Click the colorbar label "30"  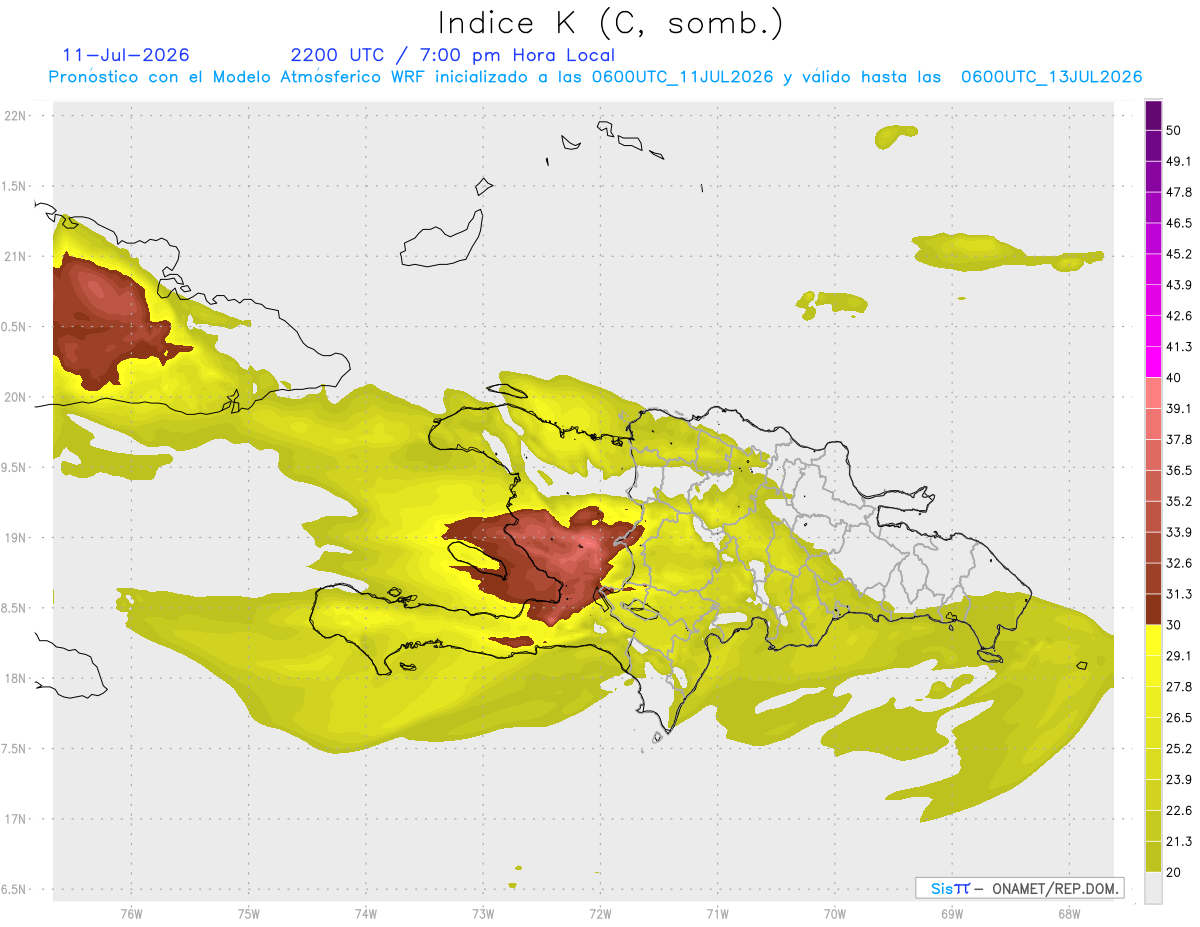[x=1173, y=625]
